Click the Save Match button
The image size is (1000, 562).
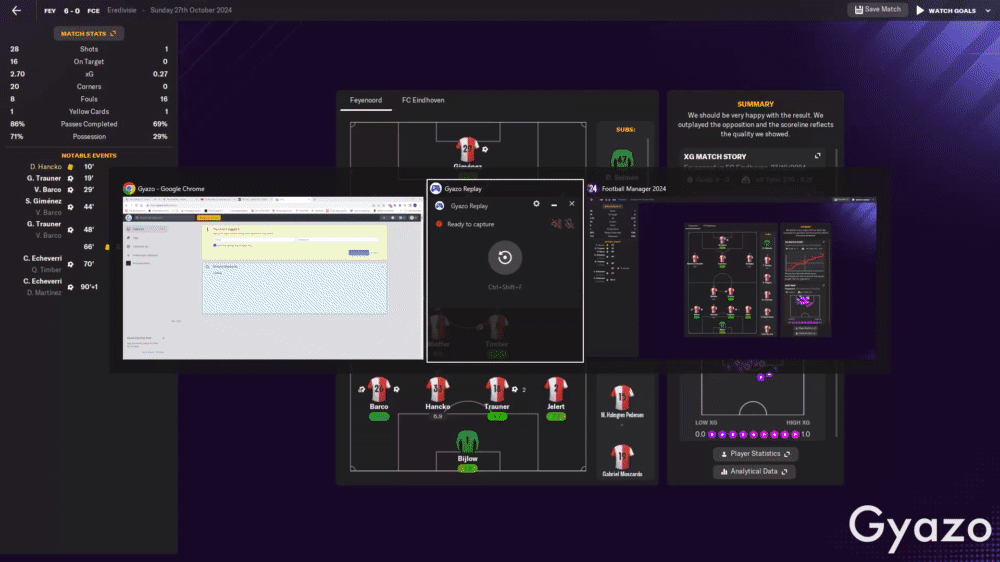[878, 10]
